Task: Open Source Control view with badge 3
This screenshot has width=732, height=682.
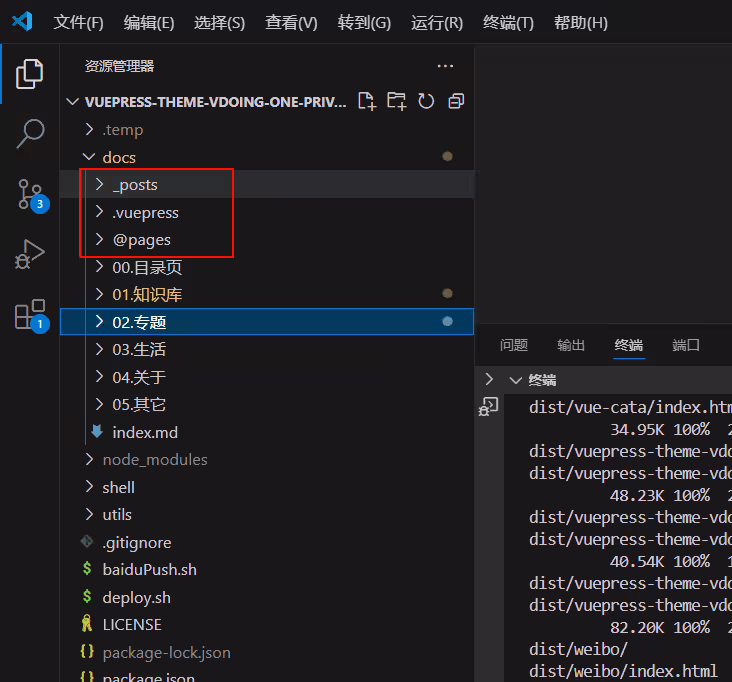Action: click(x=32, y=196)
